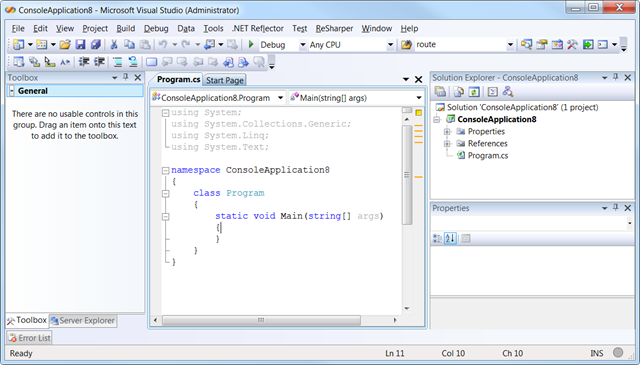Viewport: 640px width, 365px height.
Task: Open the Properties Window toolbar icon
Action: (542, 45)
